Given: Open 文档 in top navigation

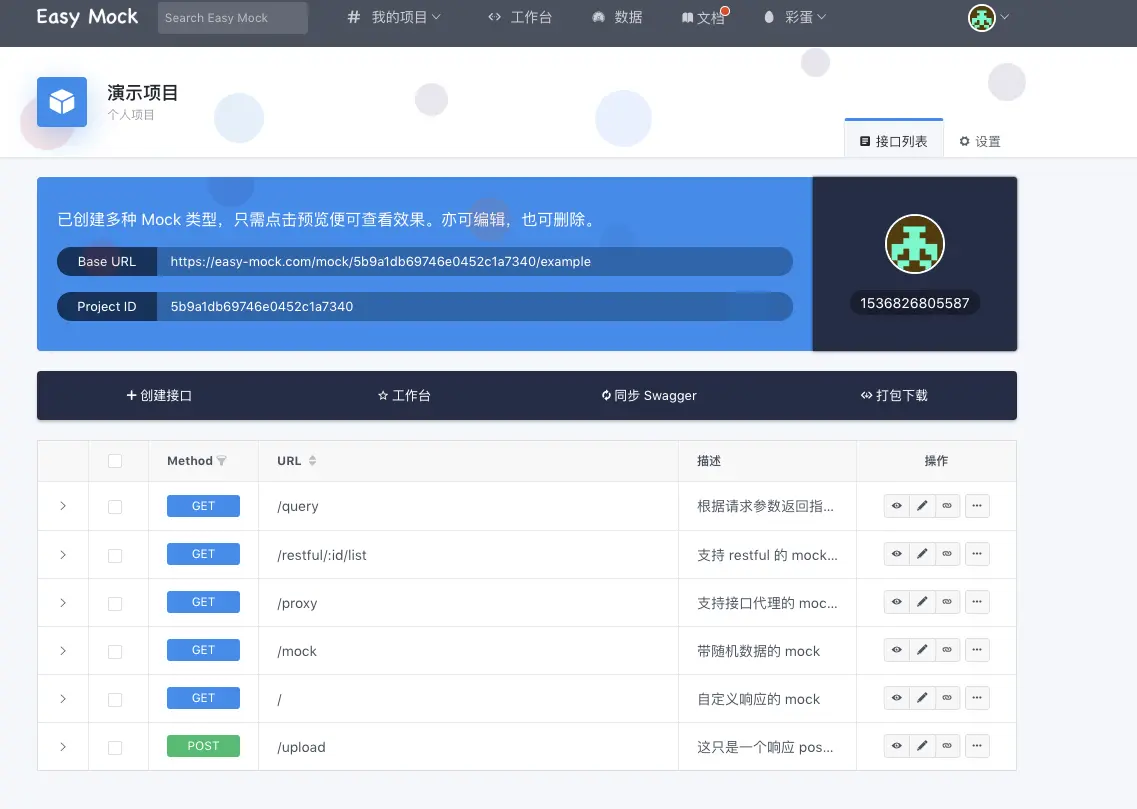Looking at the screenshot, I should pos(703,17).
